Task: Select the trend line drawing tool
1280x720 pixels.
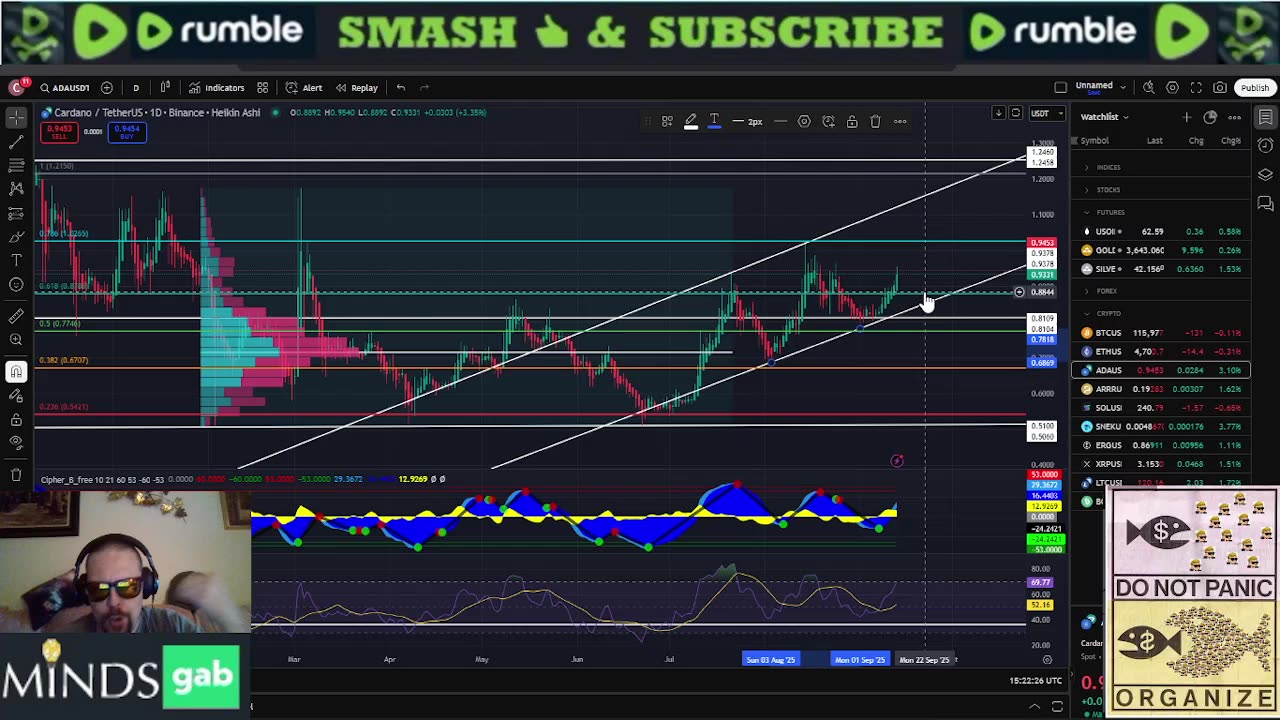Action: [x=16, y=142]
